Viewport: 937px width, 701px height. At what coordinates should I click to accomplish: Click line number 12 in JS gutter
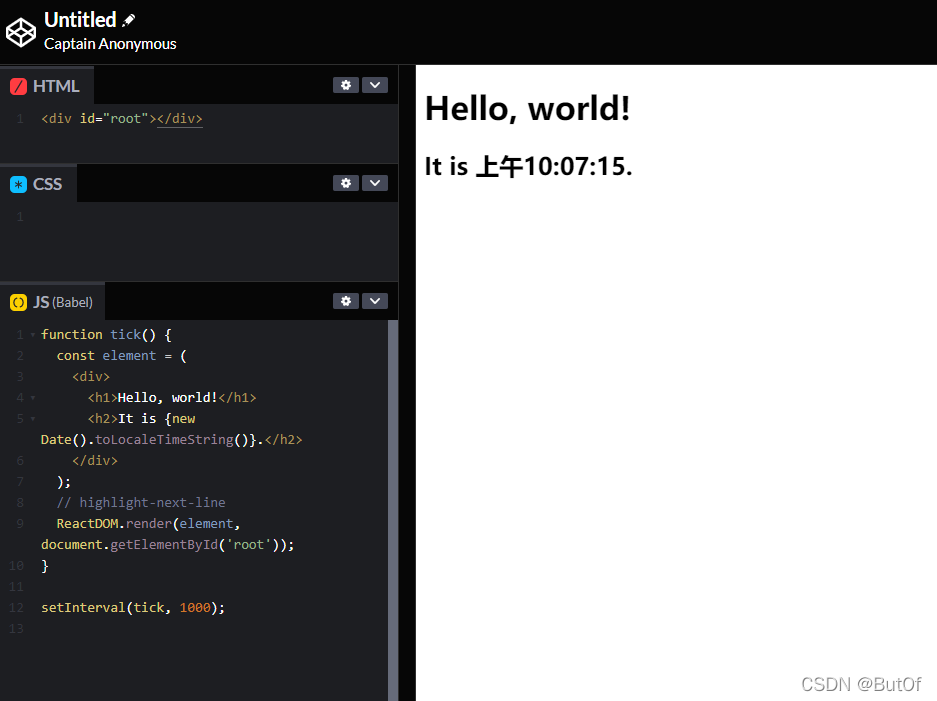16,608
